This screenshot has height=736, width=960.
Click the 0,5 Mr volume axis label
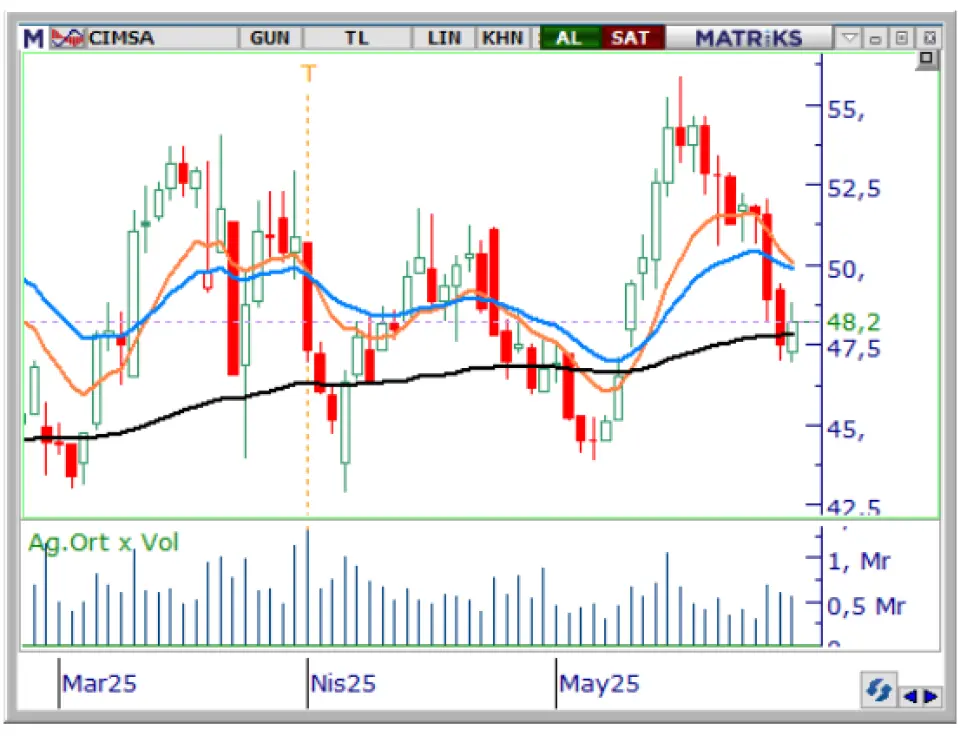click(x=866, y=607)
